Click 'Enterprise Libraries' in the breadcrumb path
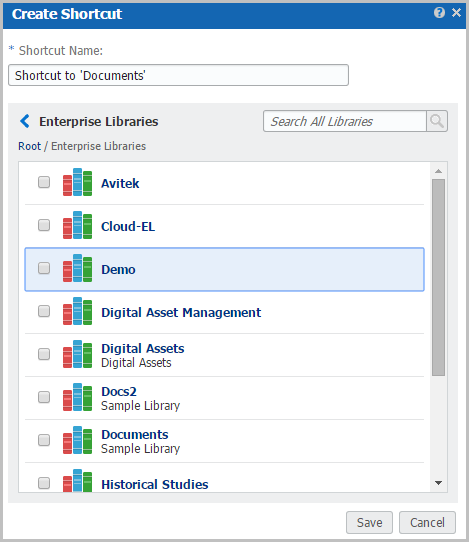Screen dimensions: 469x542 (x=99, y=146)
